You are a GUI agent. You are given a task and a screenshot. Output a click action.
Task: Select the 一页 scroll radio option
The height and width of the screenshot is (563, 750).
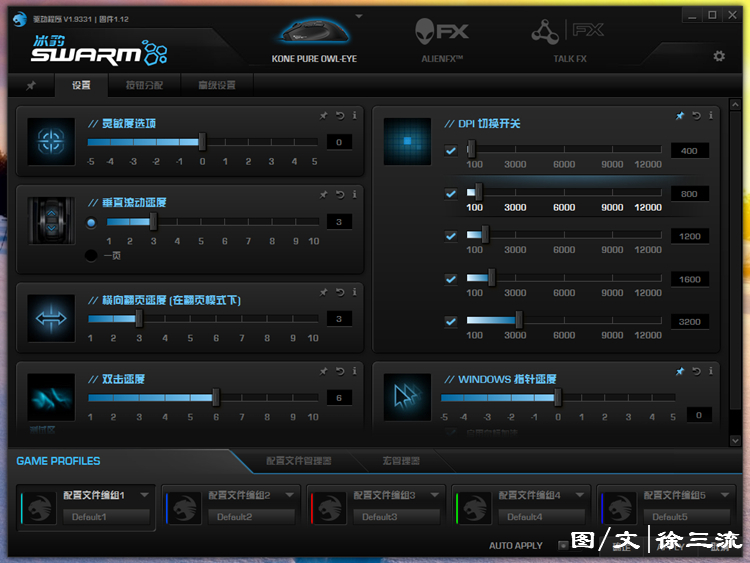click(92, 255)
